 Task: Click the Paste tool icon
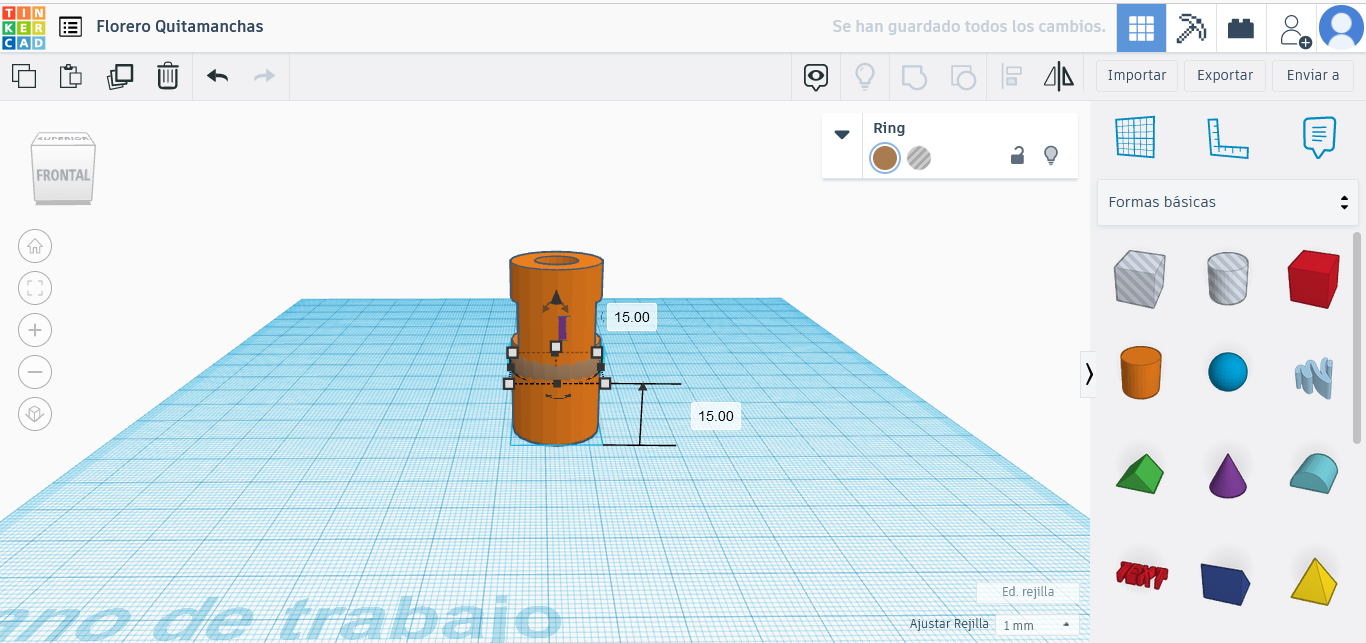(x=70, y=76)
